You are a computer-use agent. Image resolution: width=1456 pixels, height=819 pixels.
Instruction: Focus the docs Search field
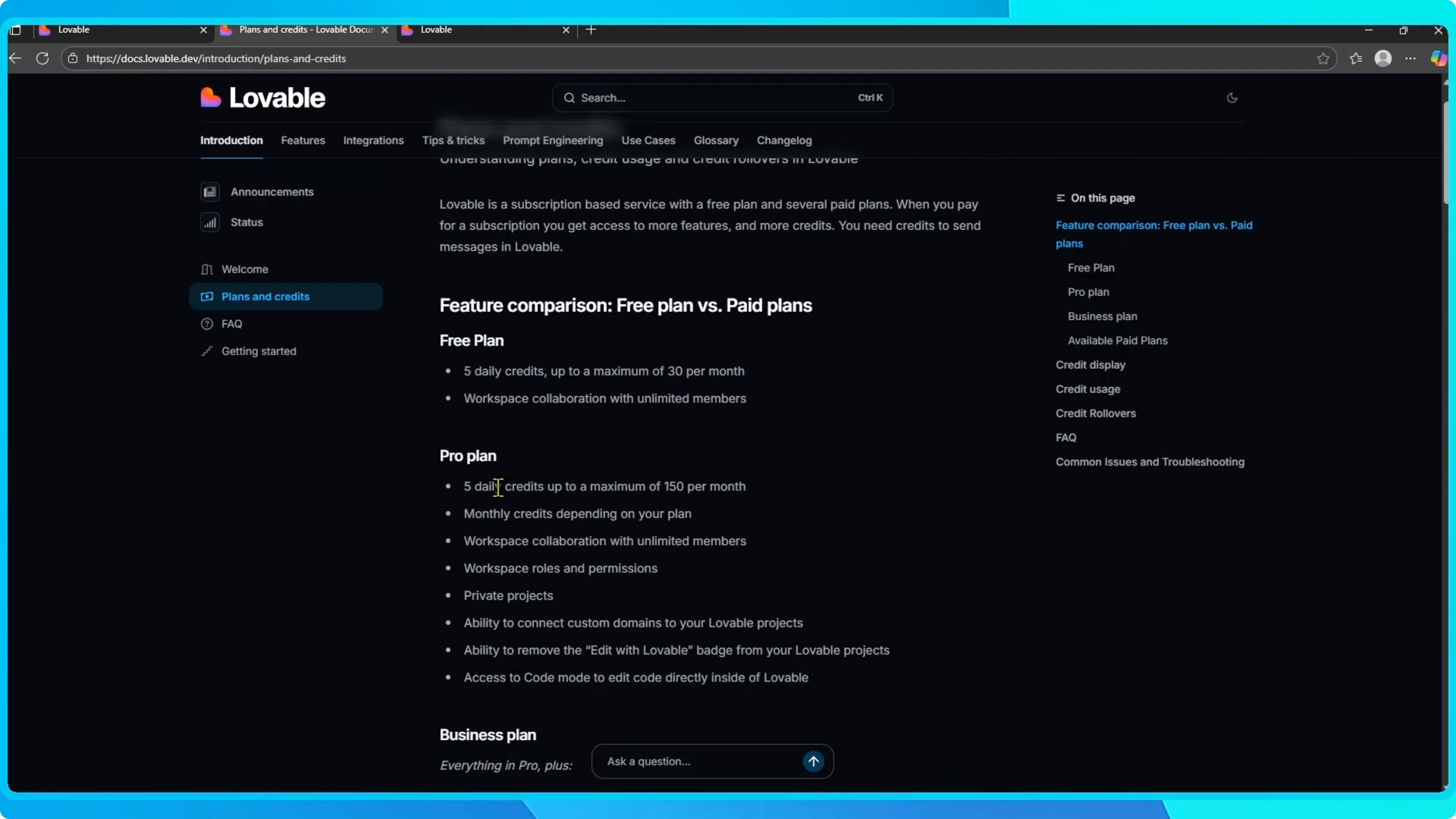[722, 98]
